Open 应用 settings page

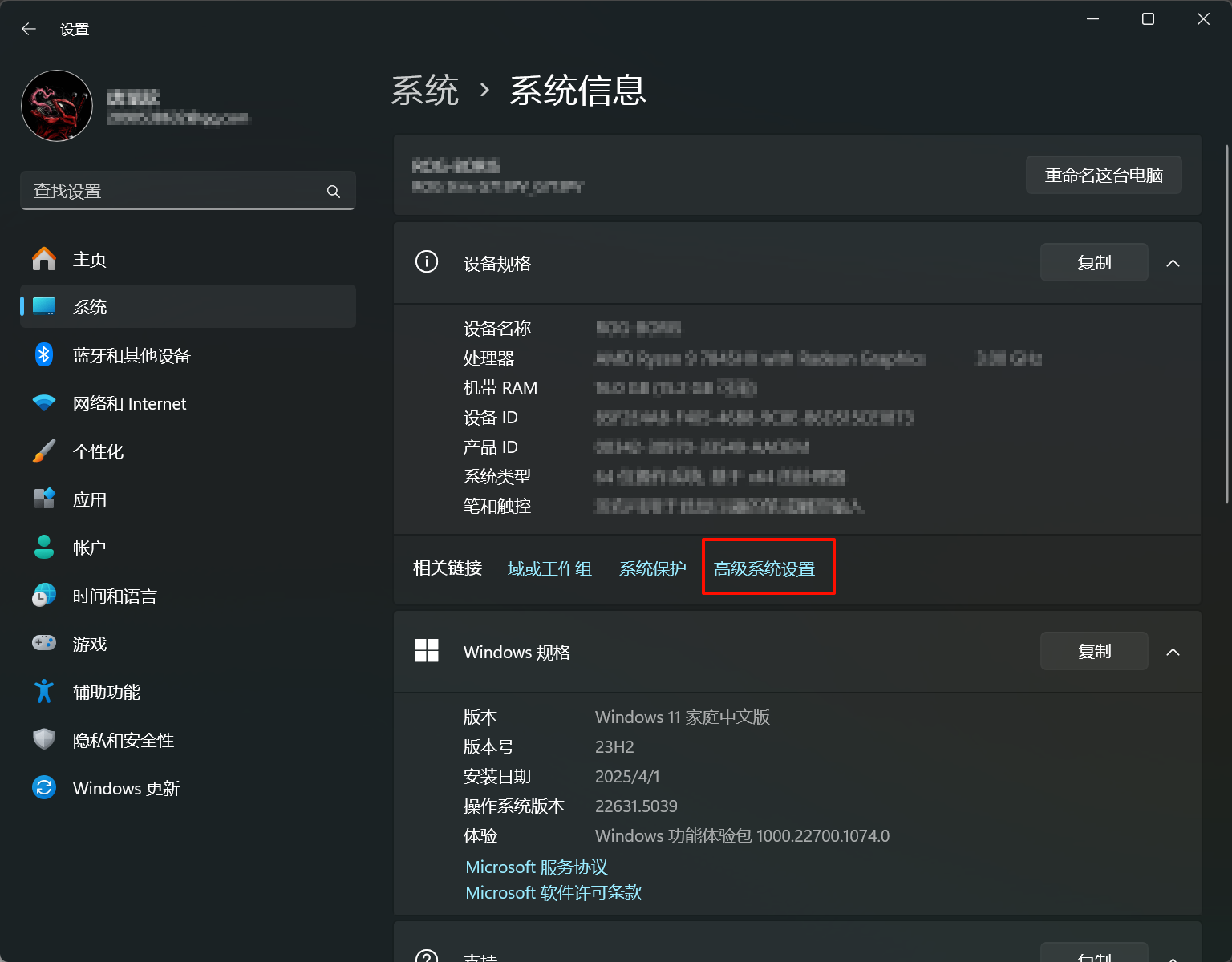[x=188, y=499]
